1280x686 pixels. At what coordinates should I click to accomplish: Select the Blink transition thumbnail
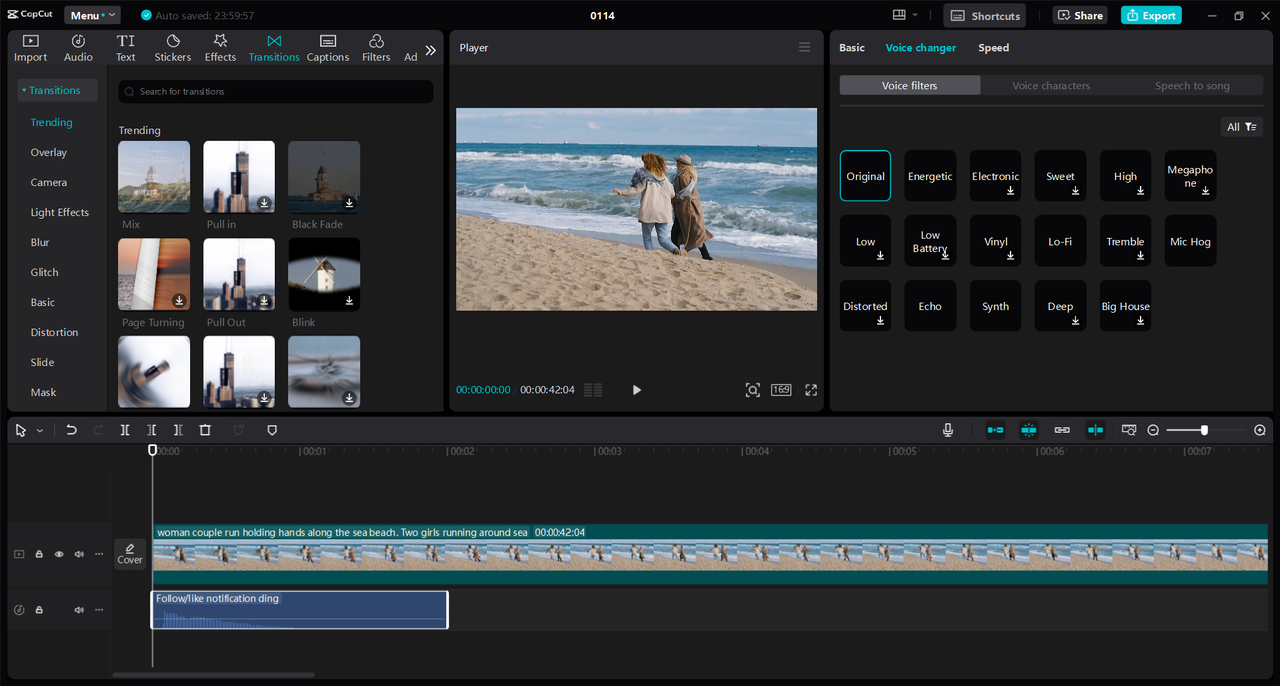pyautogui.click(x=324, y=274)
